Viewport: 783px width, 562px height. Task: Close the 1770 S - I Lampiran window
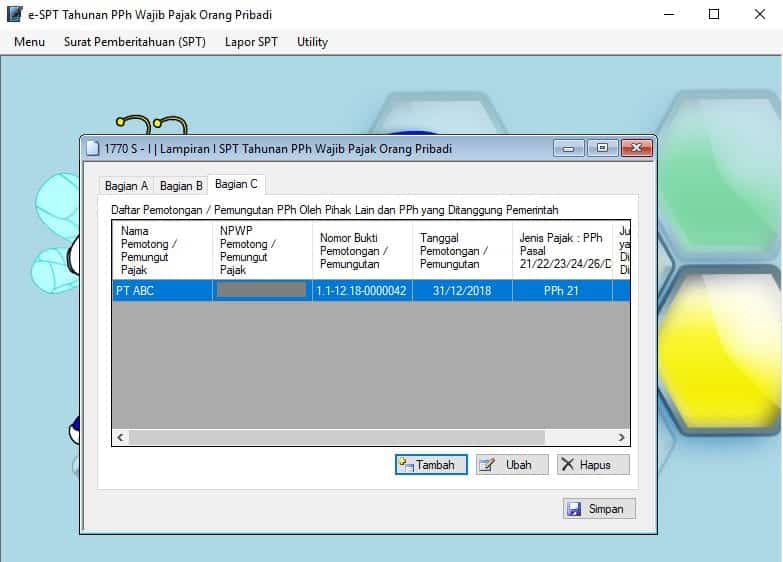click(x=637, y=148)
